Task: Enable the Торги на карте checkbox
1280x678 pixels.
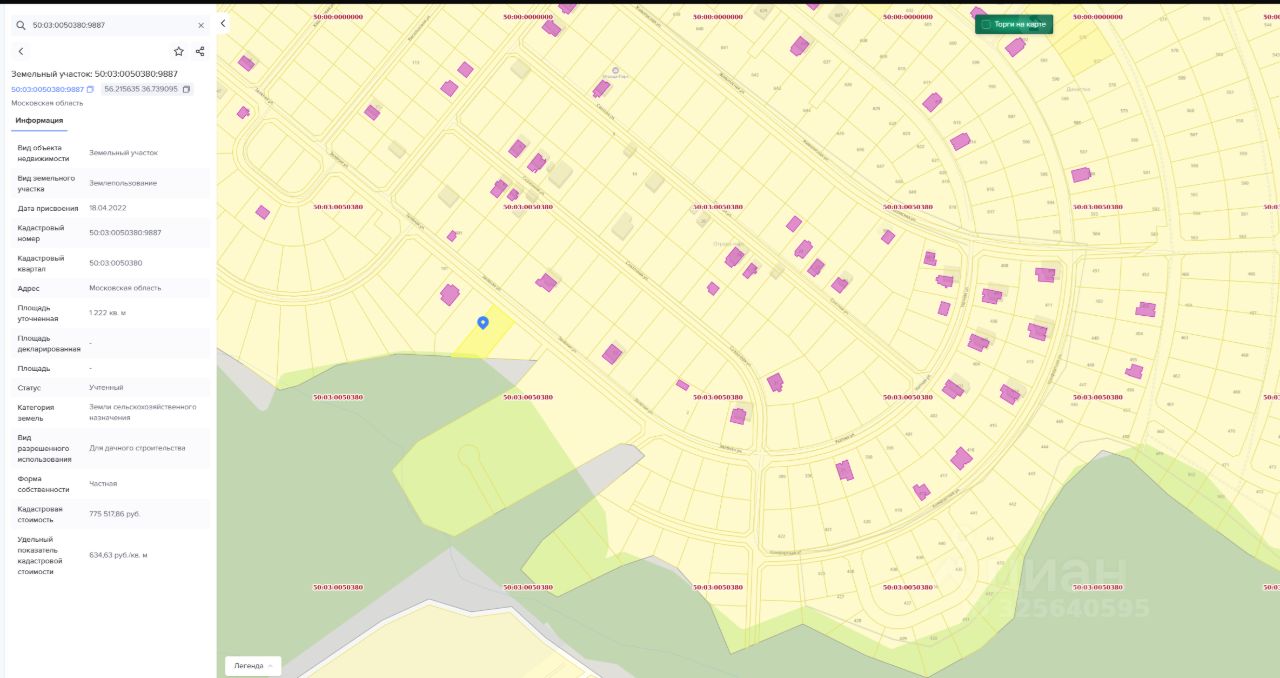Action: pos(986,24)
